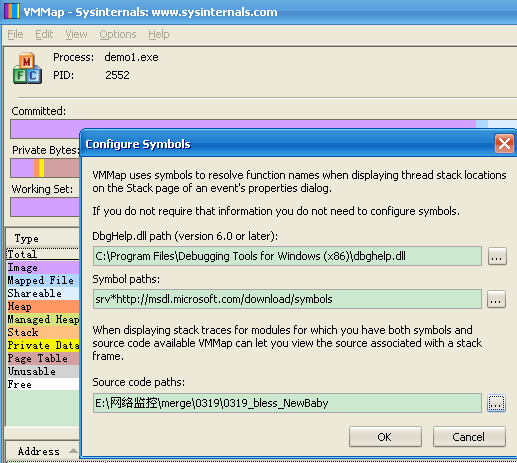Click the Symbol paths text field
517x463 pixels.
(287, 299)
